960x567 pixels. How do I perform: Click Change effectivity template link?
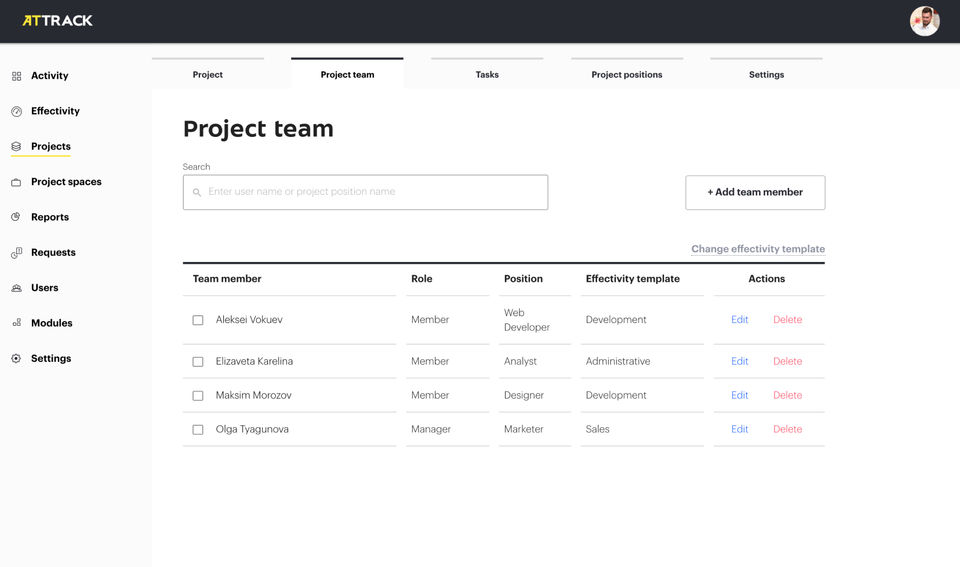tap(758, 249)
